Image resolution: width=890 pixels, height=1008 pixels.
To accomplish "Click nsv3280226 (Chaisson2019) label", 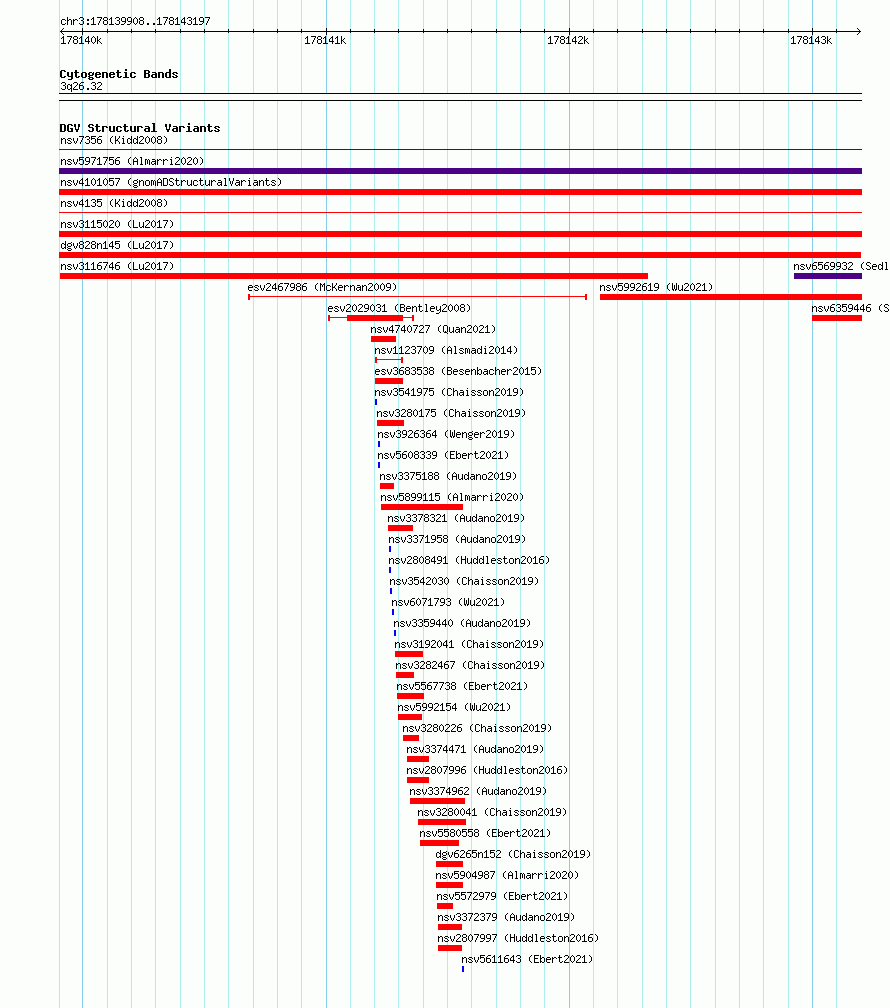I will tap(477, 728).
